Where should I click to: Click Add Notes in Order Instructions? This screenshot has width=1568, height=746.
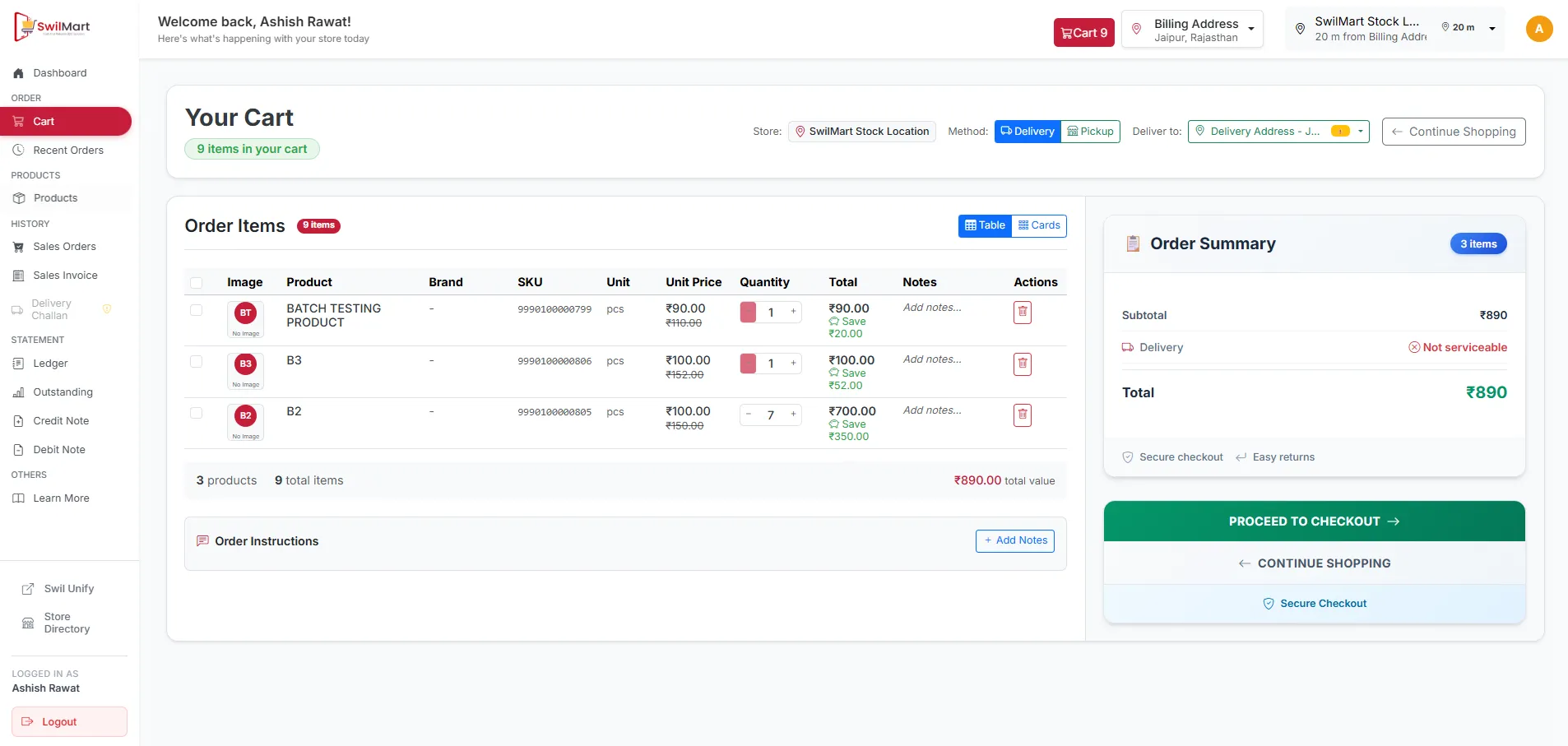click(1014, 541)
